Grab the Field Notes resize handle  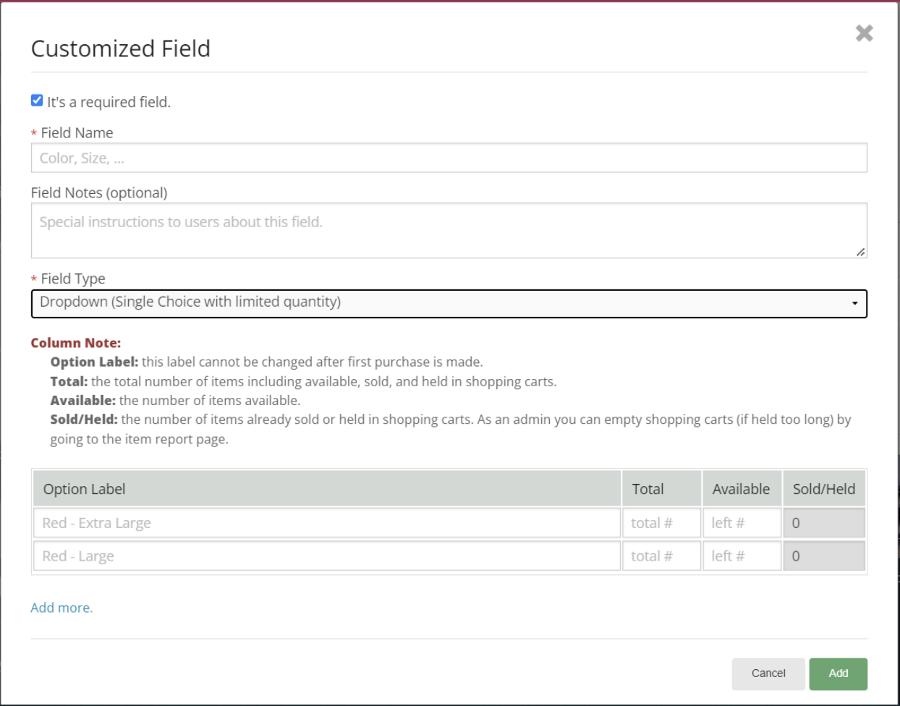click(x=861, y=252)
